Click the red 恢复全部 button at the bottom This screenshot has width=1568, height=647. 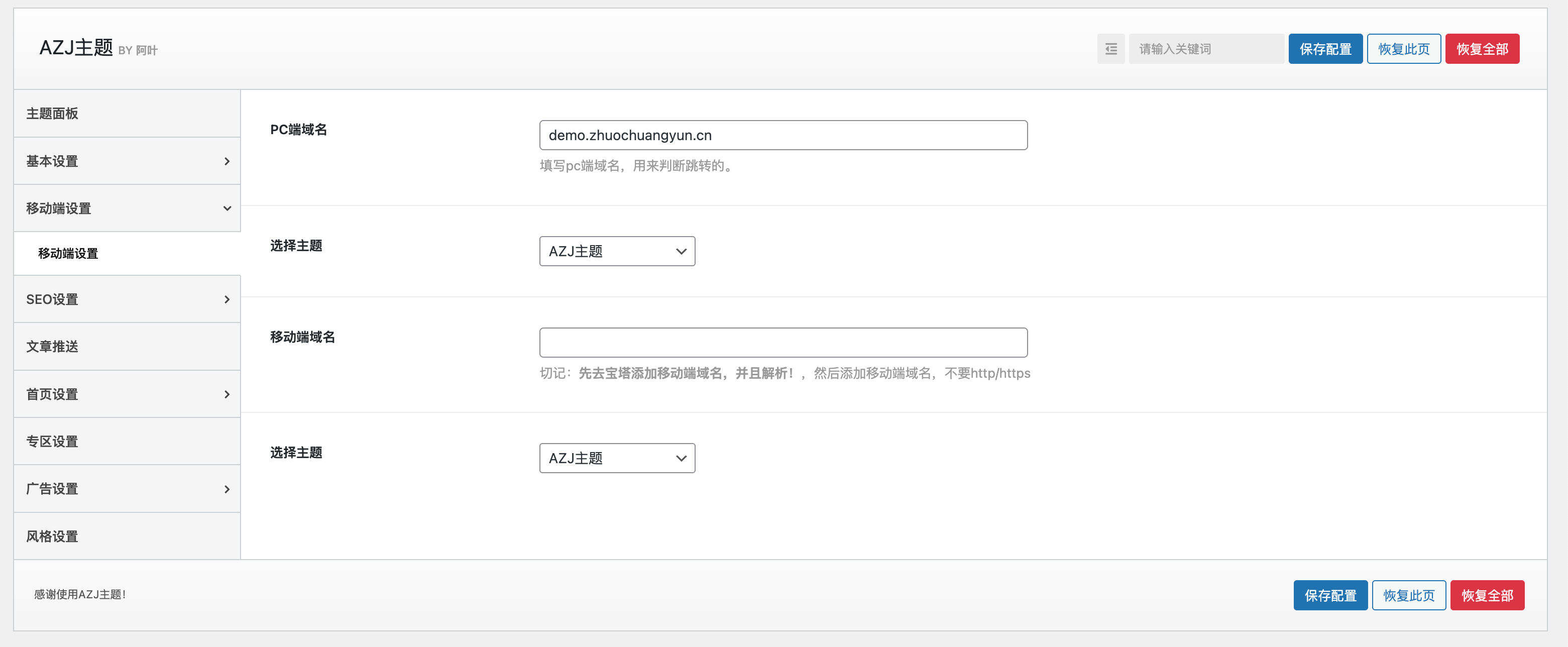click(1488, 595)
